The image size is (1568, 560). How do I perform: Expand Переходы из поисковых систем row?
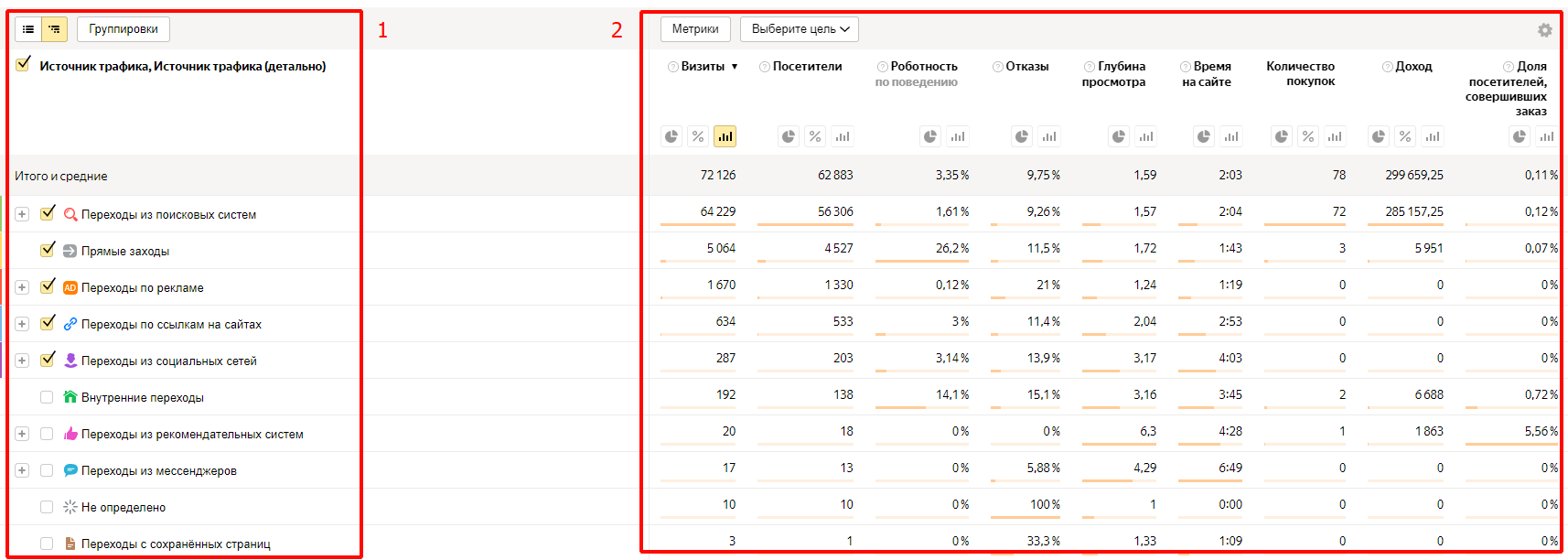(x=22, y=214)
